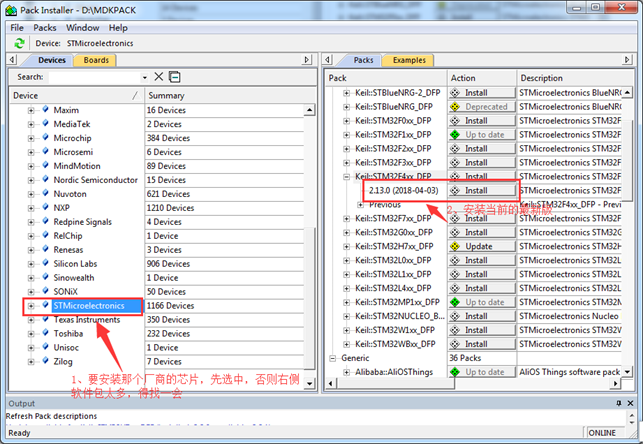Screen dimensions: 643x444
Task: Open the Search dropdown arrow
Action: 145,77
